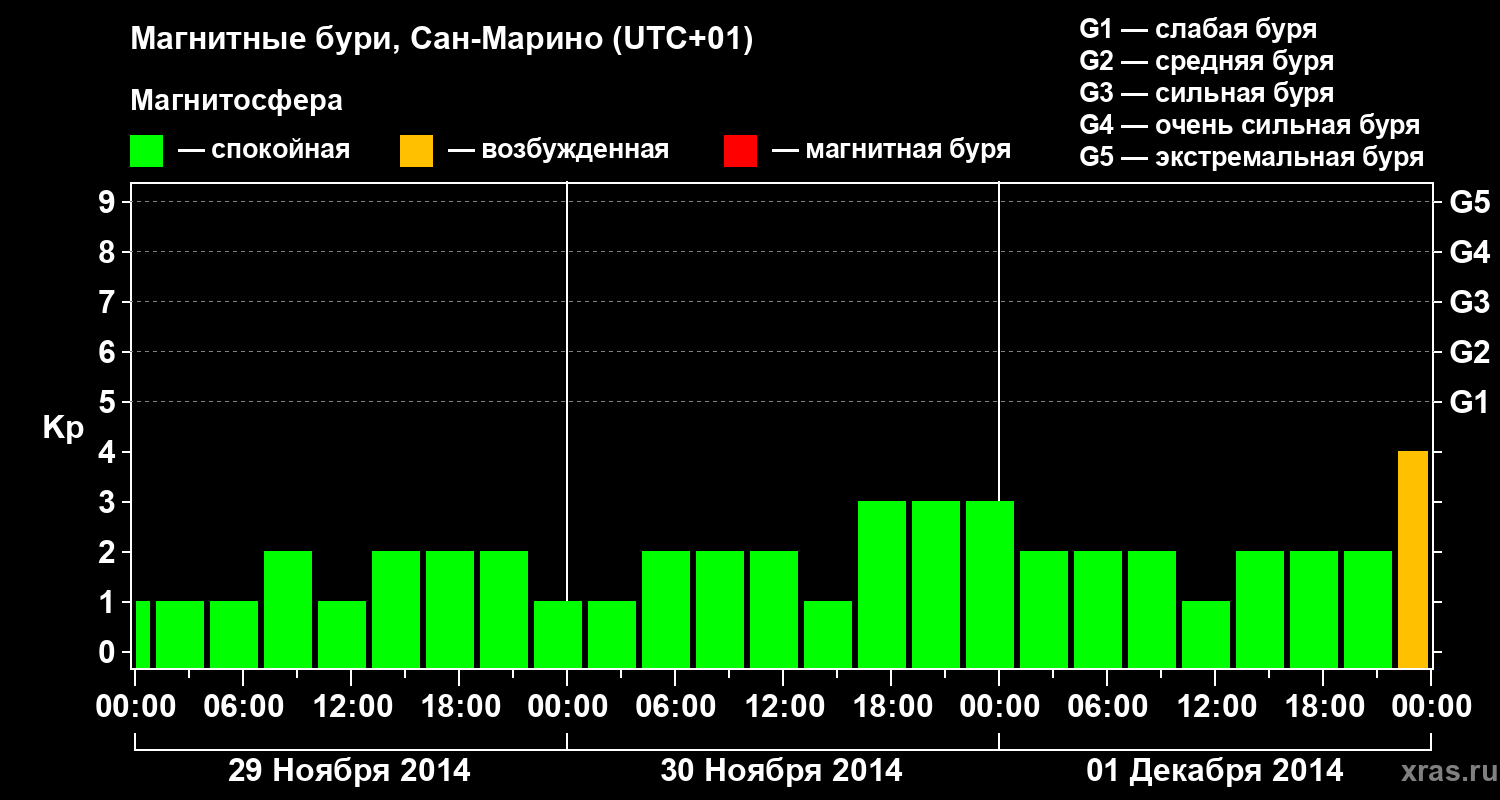Viewport: 1500px width, 800px height.
Task: Click the '— магнитная буря' legend label
Action: (x=891, y=150)
